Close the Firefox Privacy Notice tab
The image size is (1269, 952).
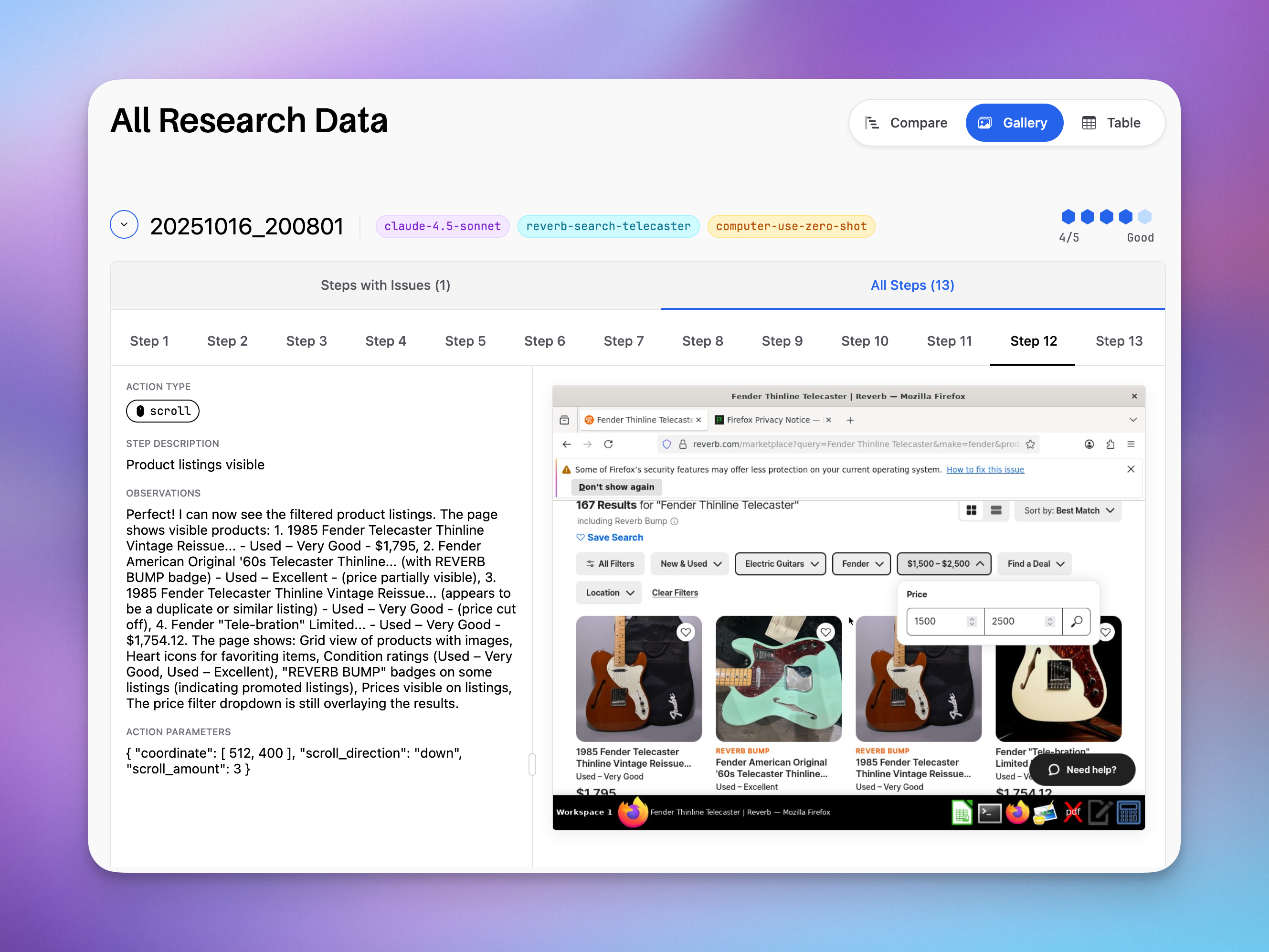tap(828, 420)
